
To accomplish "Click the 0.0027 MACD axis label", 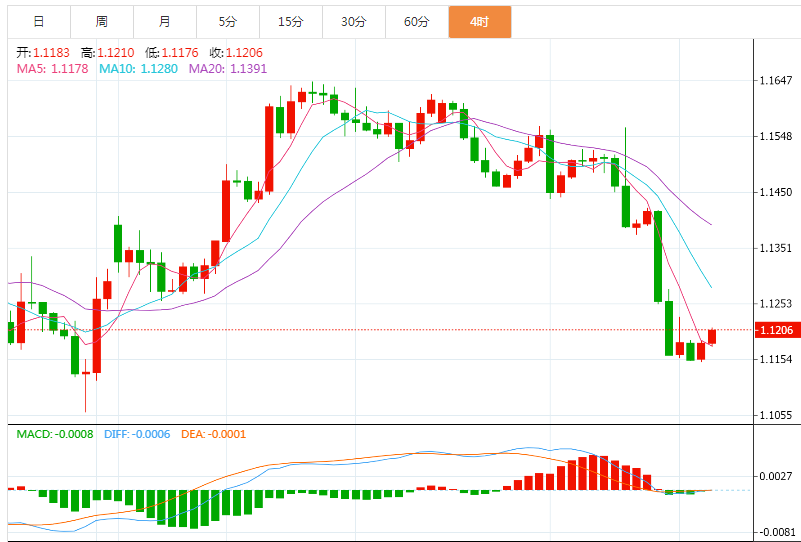I will (x=776, y=476).
